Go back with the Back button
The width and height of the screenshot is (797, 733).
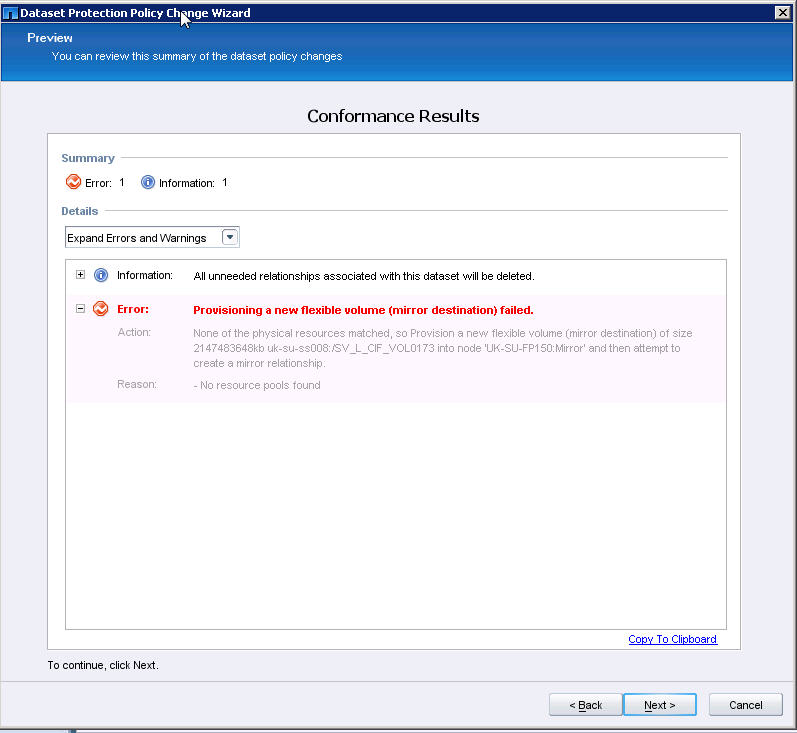(585, 705)
